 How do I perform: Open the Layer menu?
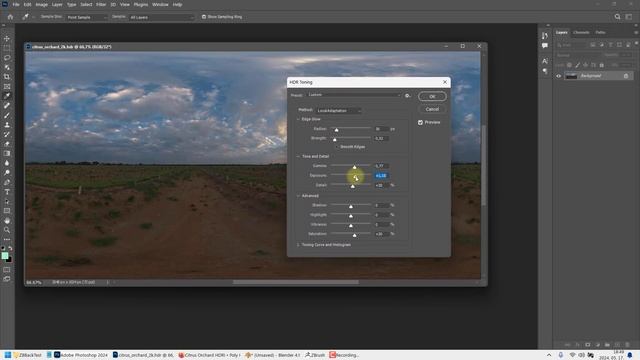(x=57, y=4)
